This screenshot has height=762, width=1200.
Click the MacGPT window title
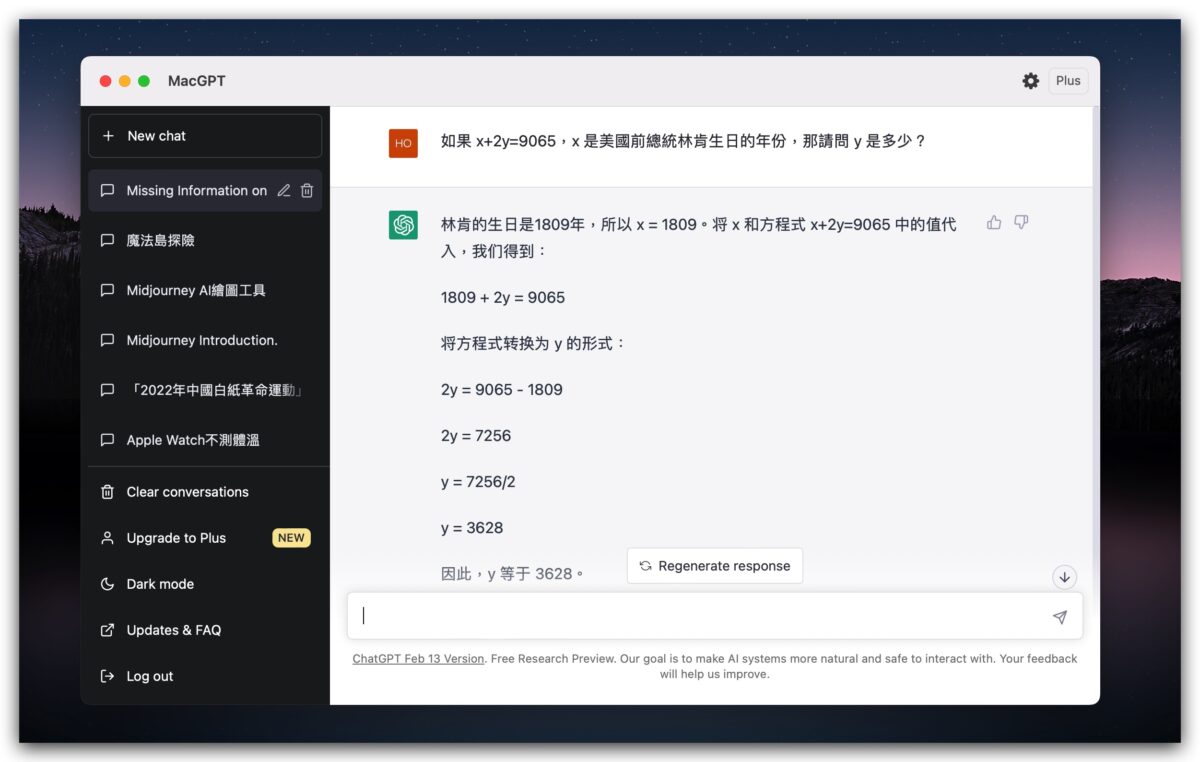(197, 81)
